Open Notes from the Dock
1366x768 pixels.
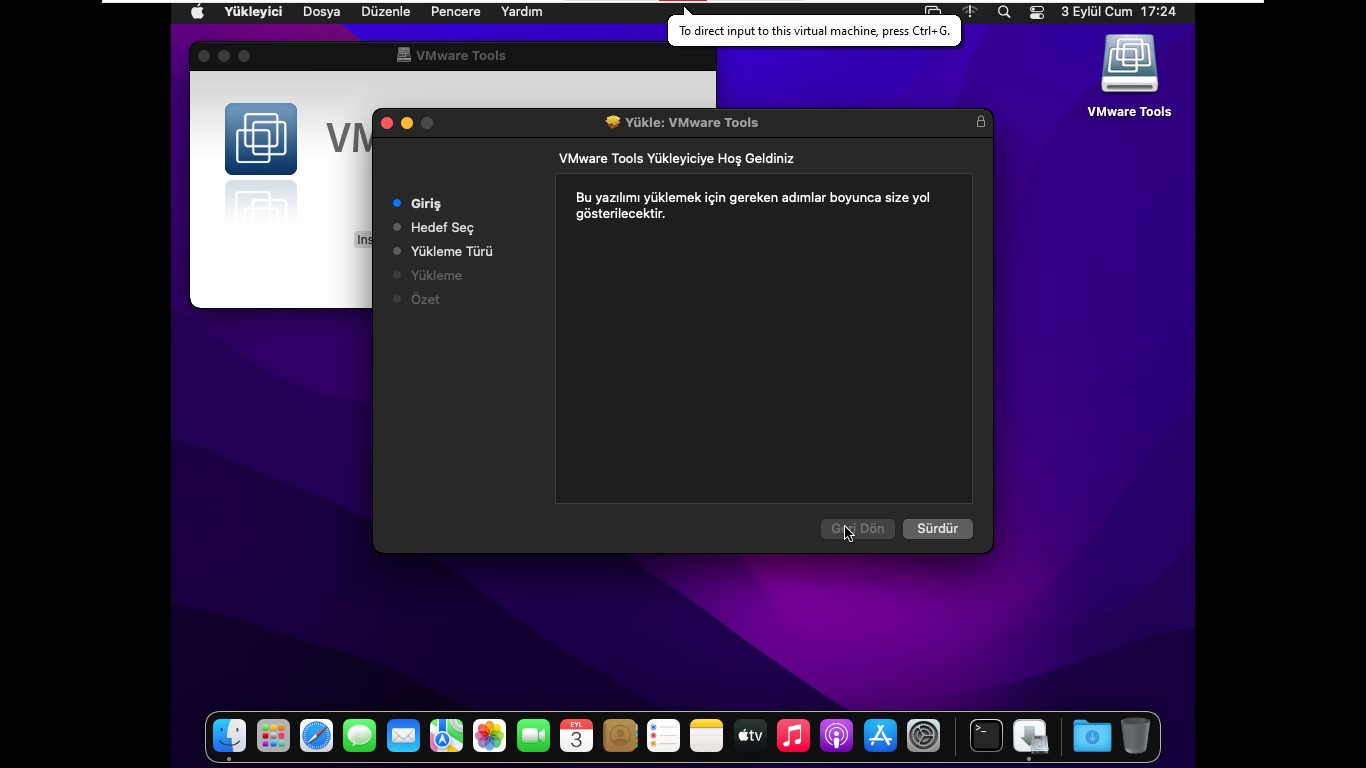point(706,737)
